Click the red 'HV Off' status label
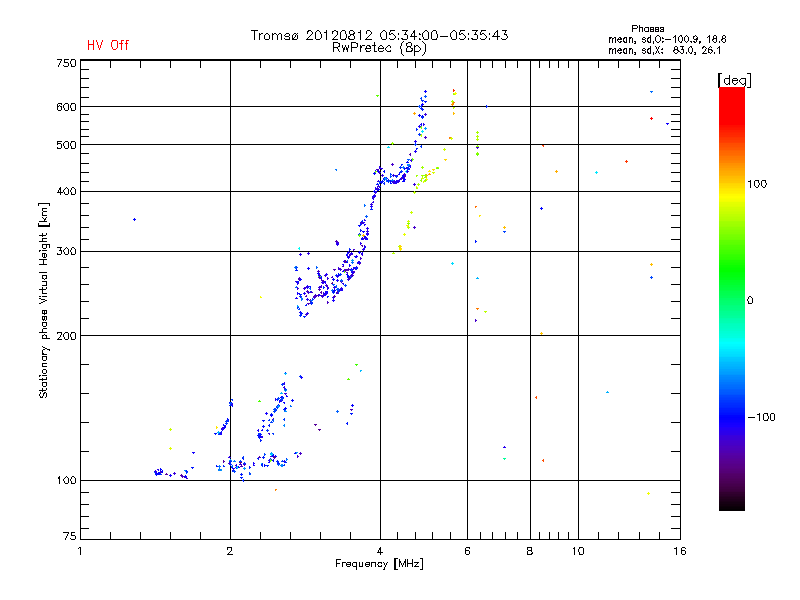The width and height of the screenshot is (800, 600). [x=108, y=45]
